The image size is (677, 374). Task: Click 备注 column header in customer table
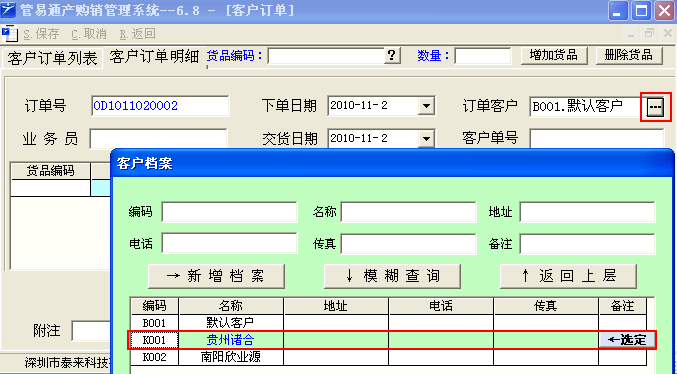[x=622, y=306]
